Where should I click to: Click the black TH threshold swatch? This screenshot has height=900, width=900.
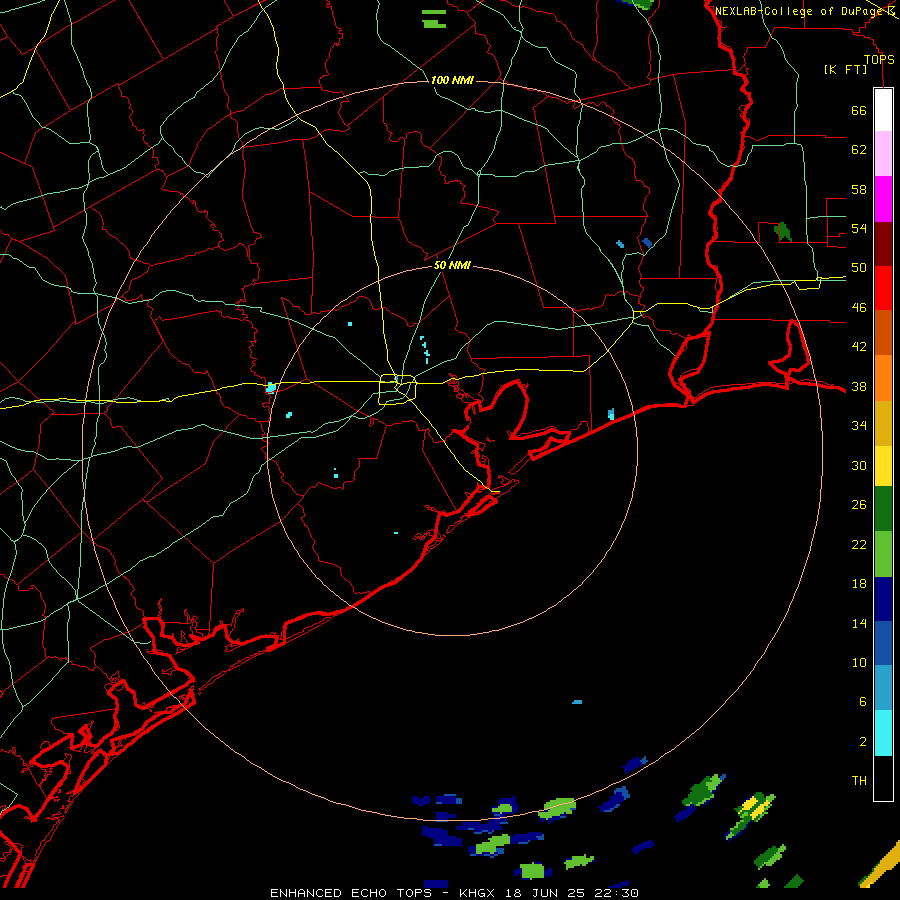(883, 778)
